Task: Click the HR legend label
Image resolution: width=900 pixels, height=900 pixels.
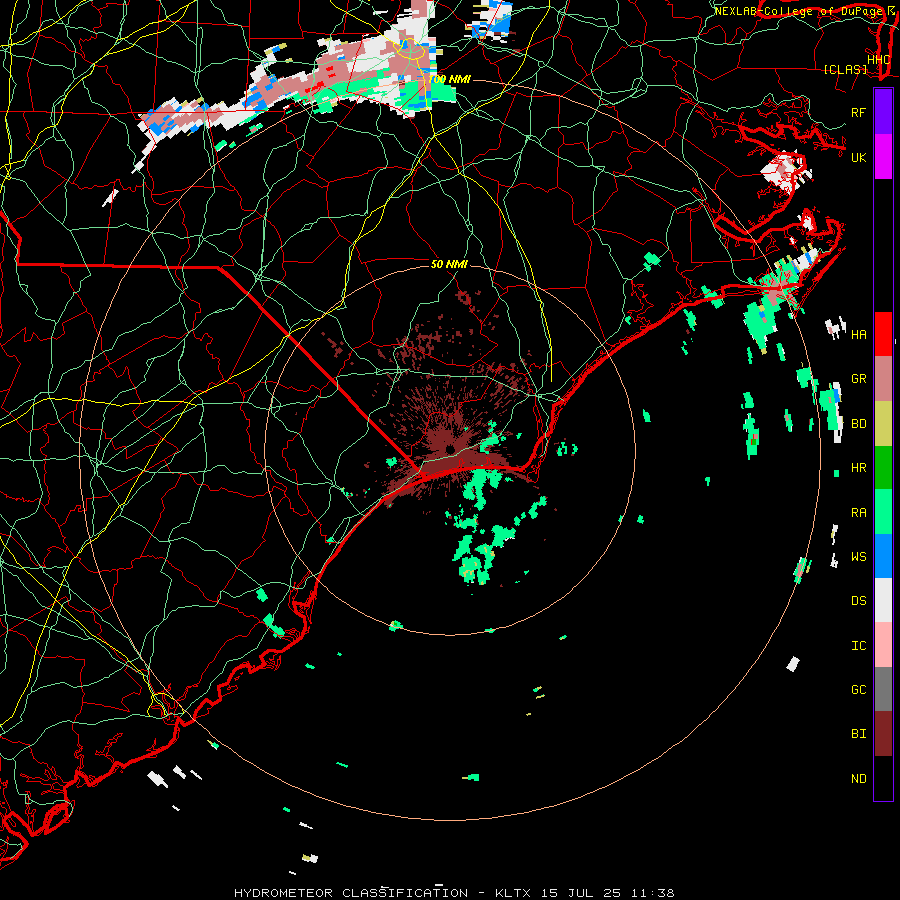Action: (858, 468)
